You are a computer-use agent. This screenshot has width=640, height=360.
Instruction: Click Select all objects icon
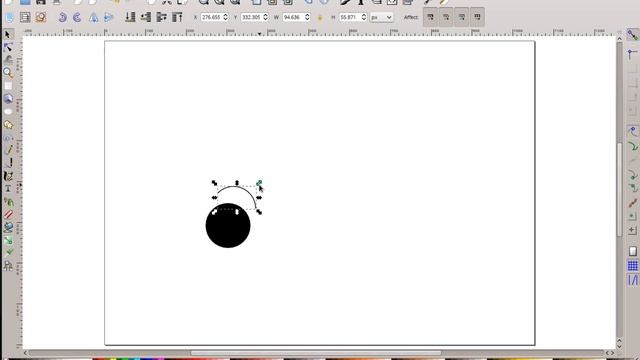click(10, 17)
